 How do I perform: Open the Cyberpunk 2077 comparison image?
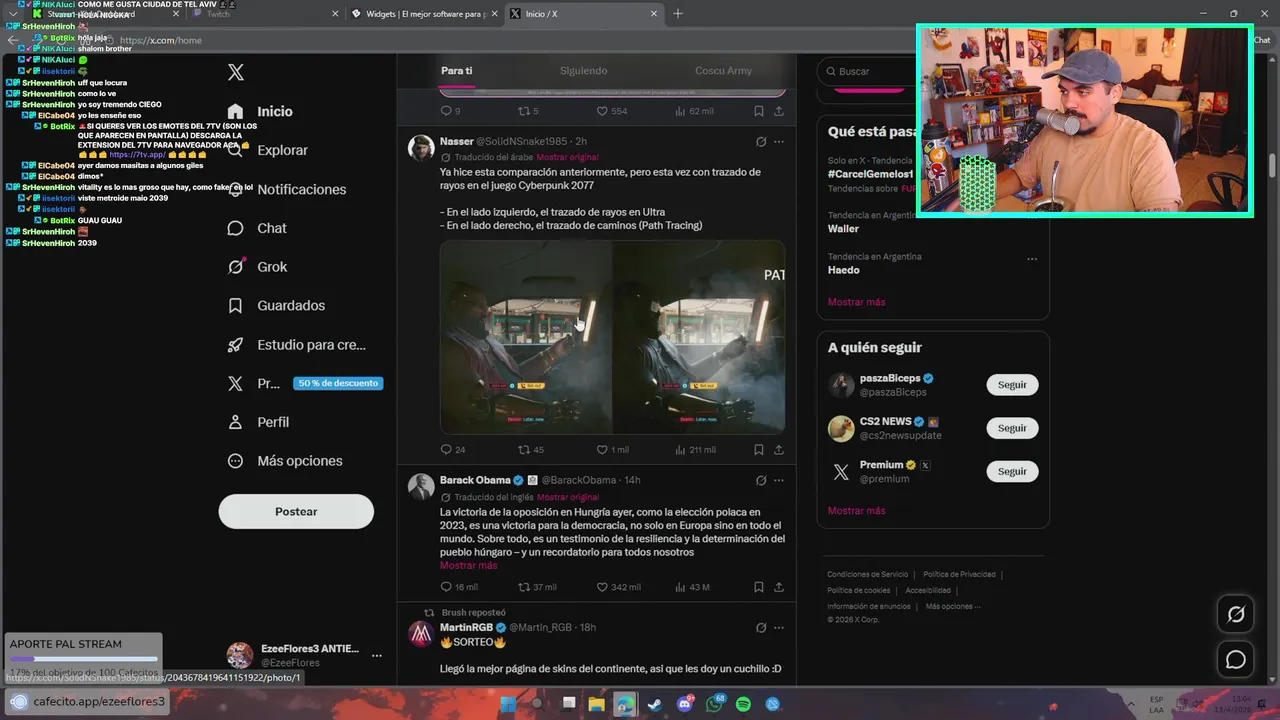click(612, 336)
